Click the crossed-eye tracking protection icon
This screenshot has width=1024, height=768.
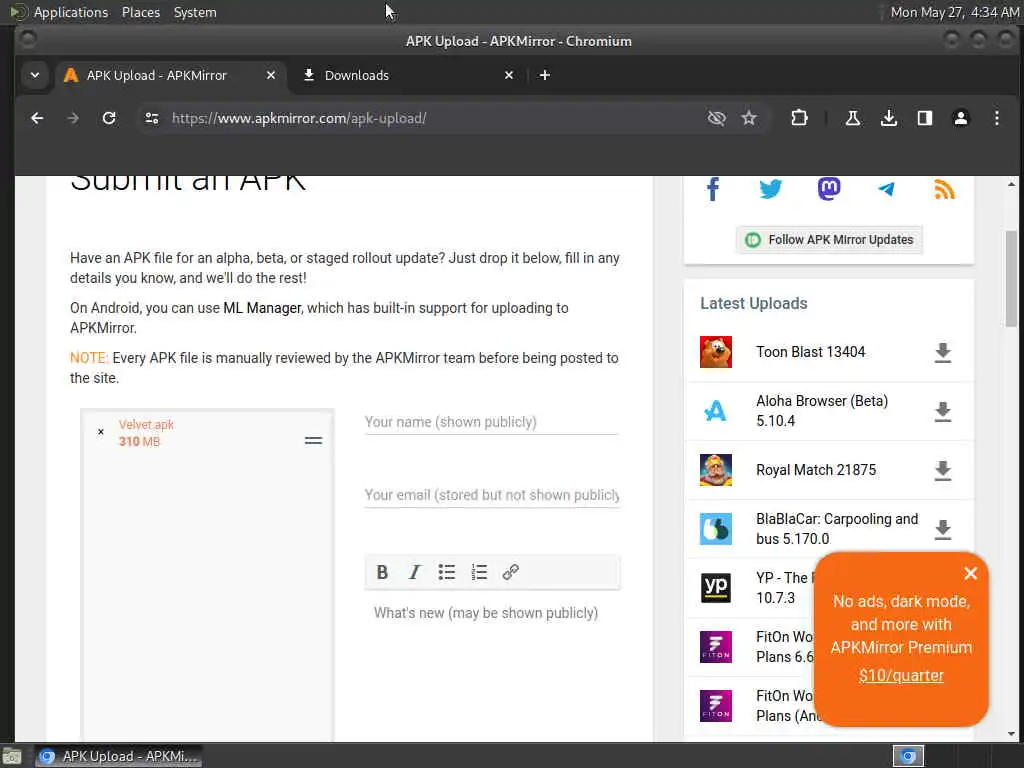coord(716,118)
